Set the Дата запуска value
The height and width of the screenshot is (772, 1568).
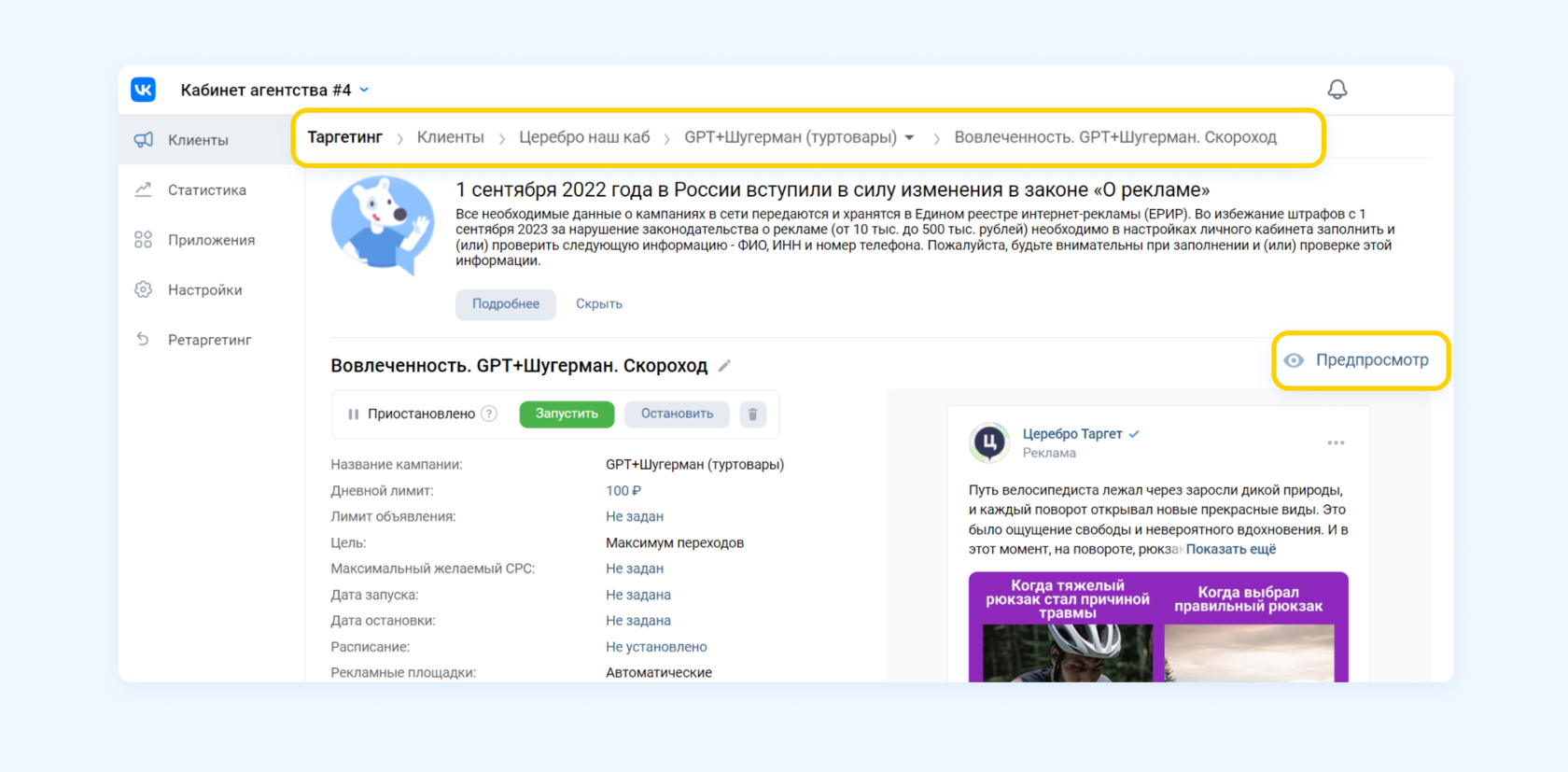pyautogui.click(x=638, y=595)
